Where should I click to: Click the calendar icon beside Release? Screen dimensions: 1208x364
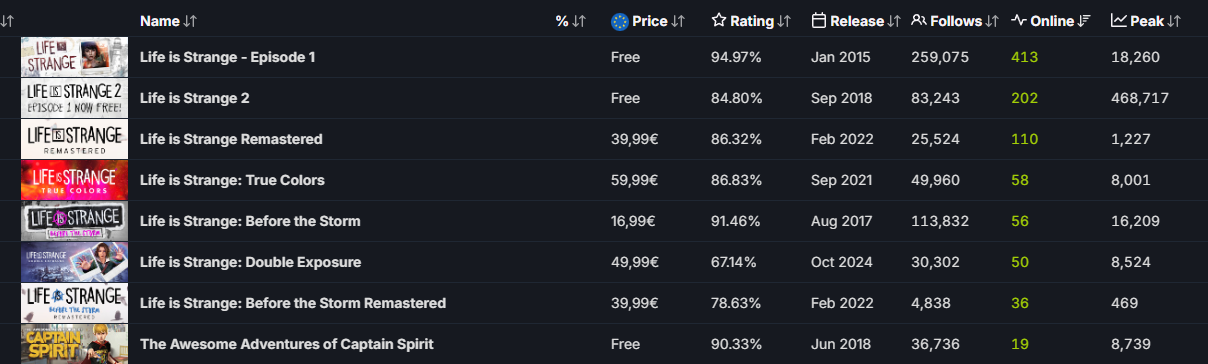pyautogui.click(x=818, y=20)
